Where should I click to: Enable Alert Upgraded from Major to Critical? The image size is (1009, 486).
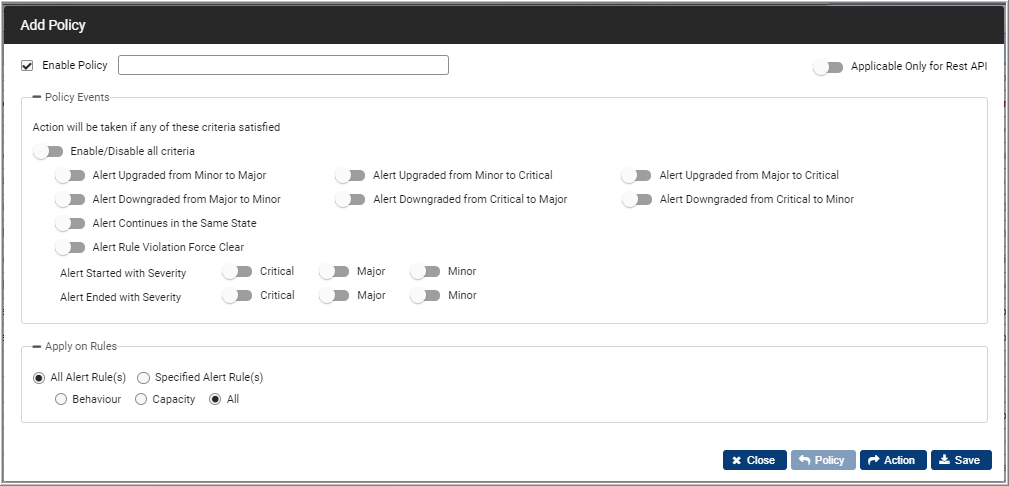point(636,175)
